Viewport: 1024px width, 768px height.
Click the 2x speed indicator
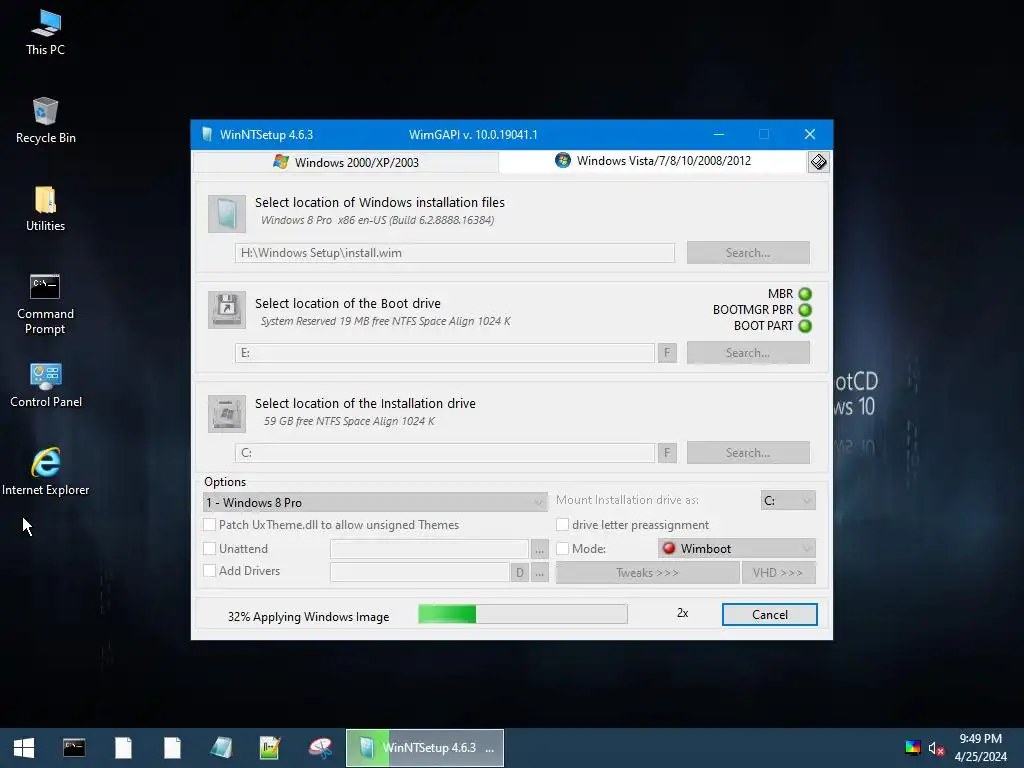[x=682, y=613]
